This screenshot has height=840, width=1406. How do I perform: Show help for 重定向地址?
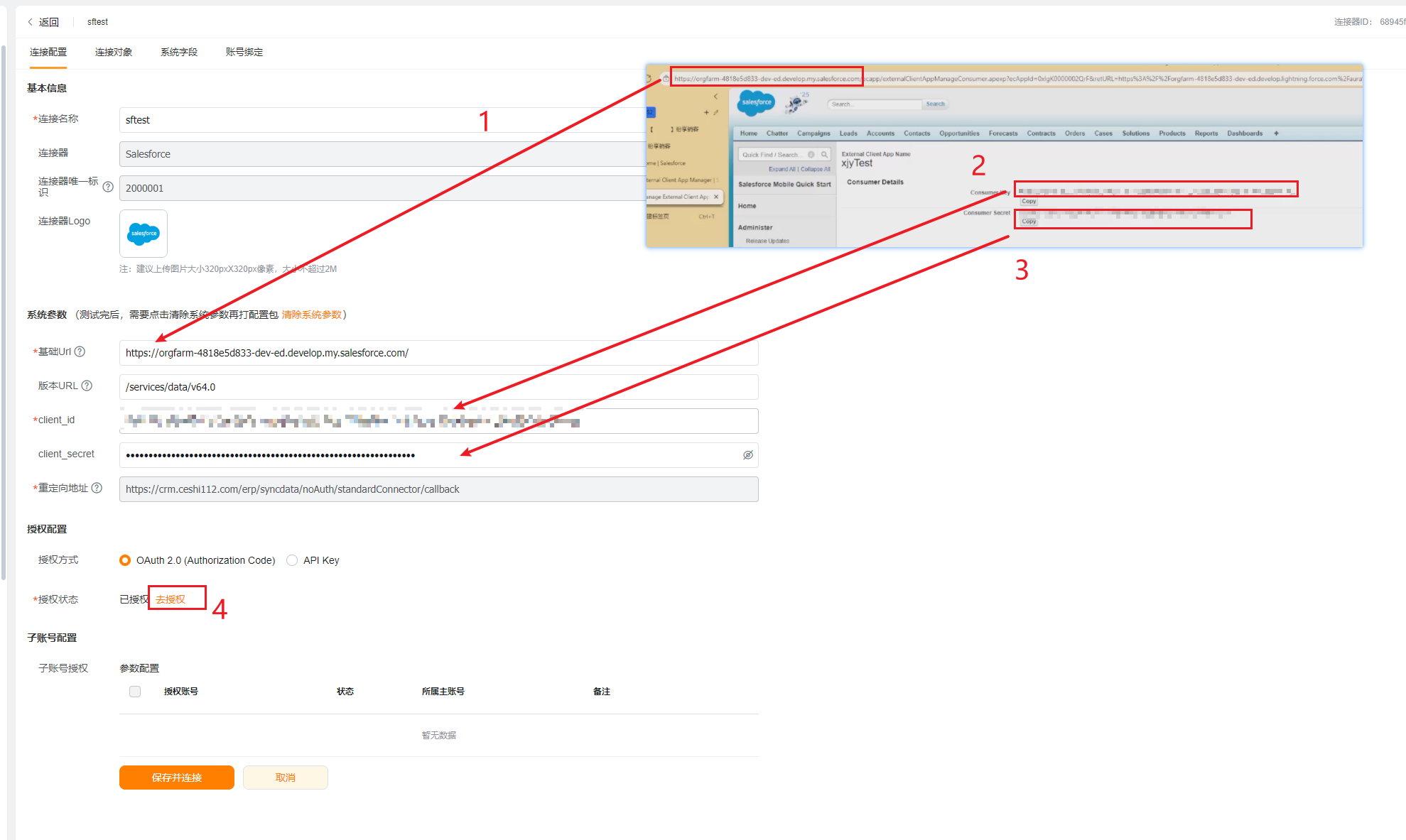[97, 488]
